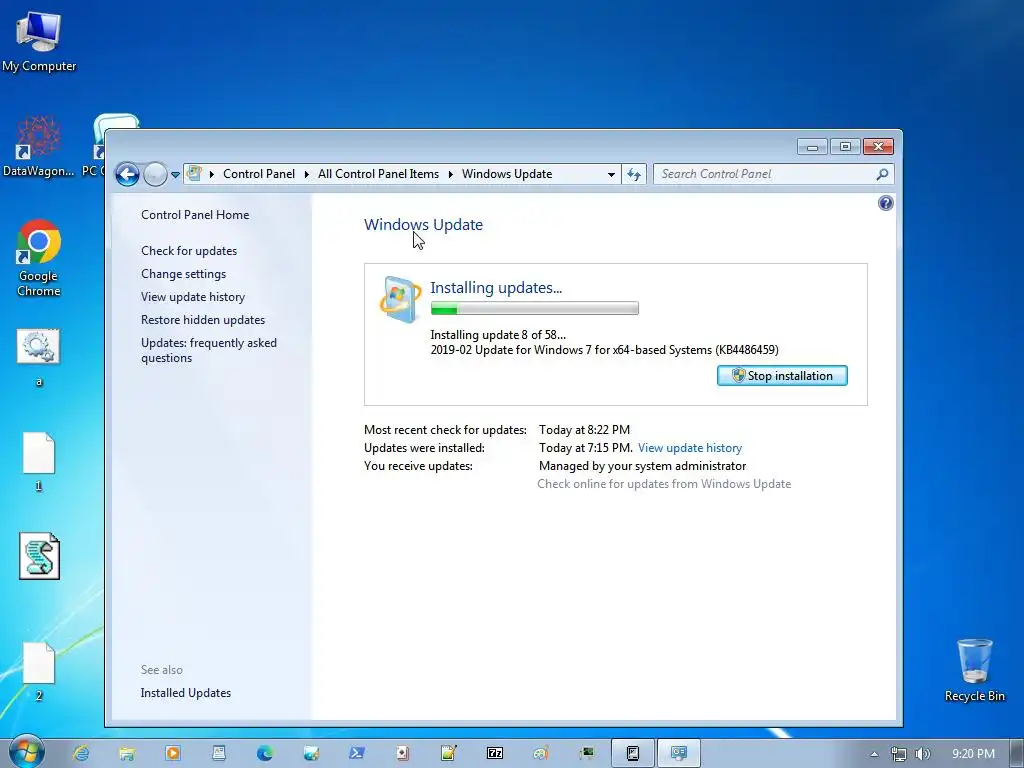Image resolution: width=1024 pixels, height=768 pixels.
Task: Click Check online for updates from Windows Update
Action: [664, 484]
